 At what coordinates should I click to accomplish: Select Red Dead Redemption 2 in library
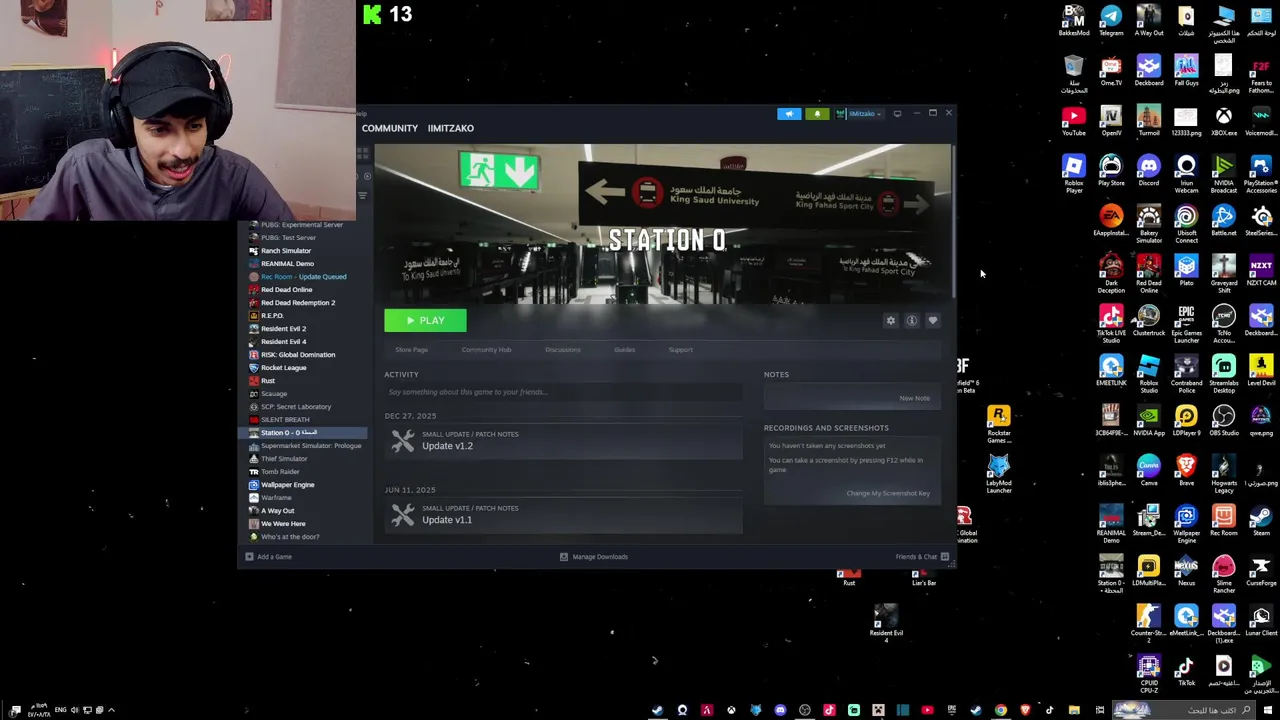coord(297,303)
